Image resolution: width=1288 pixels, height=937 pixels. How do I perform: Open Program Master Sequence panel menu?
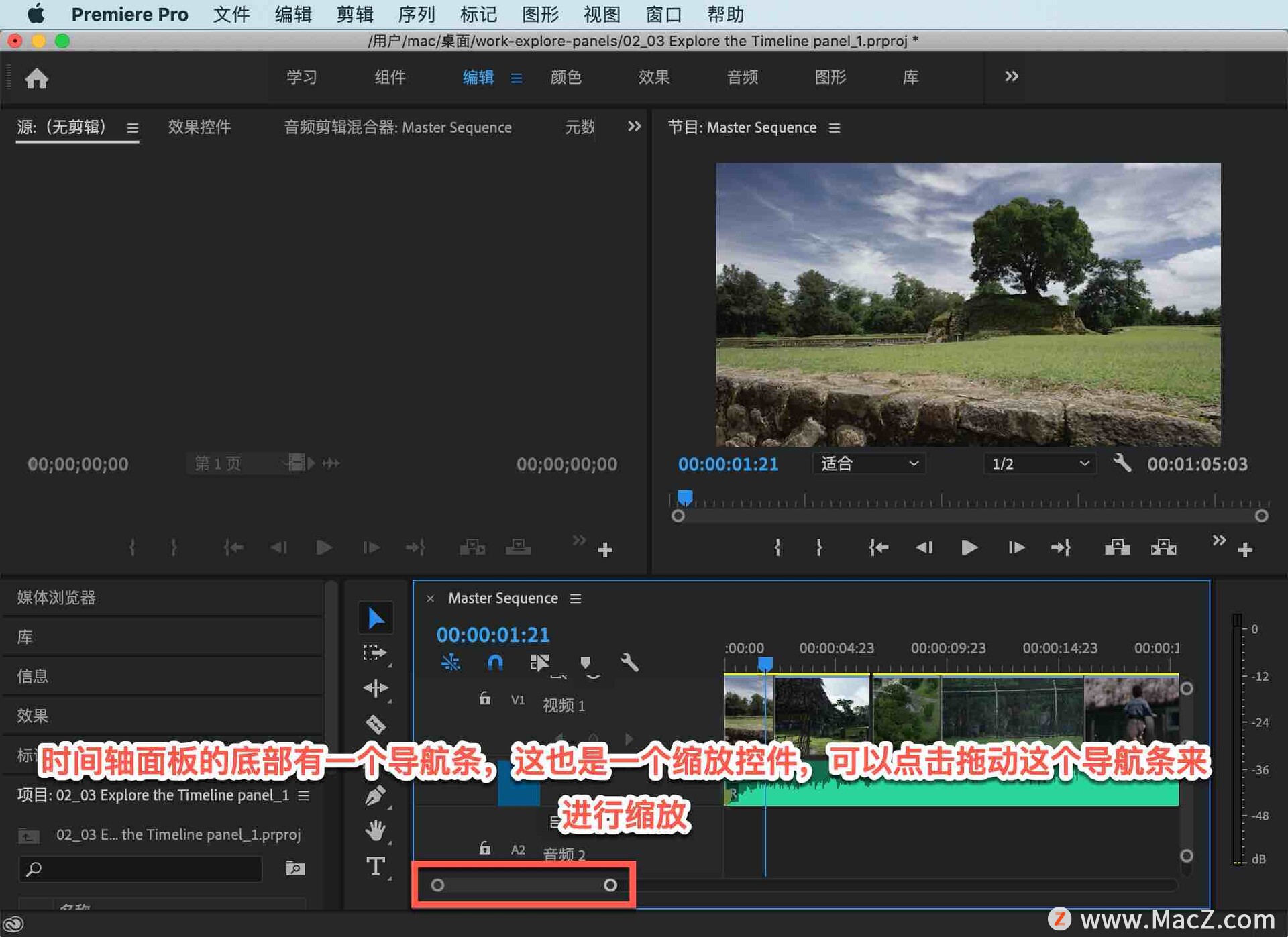click(835, 127)
